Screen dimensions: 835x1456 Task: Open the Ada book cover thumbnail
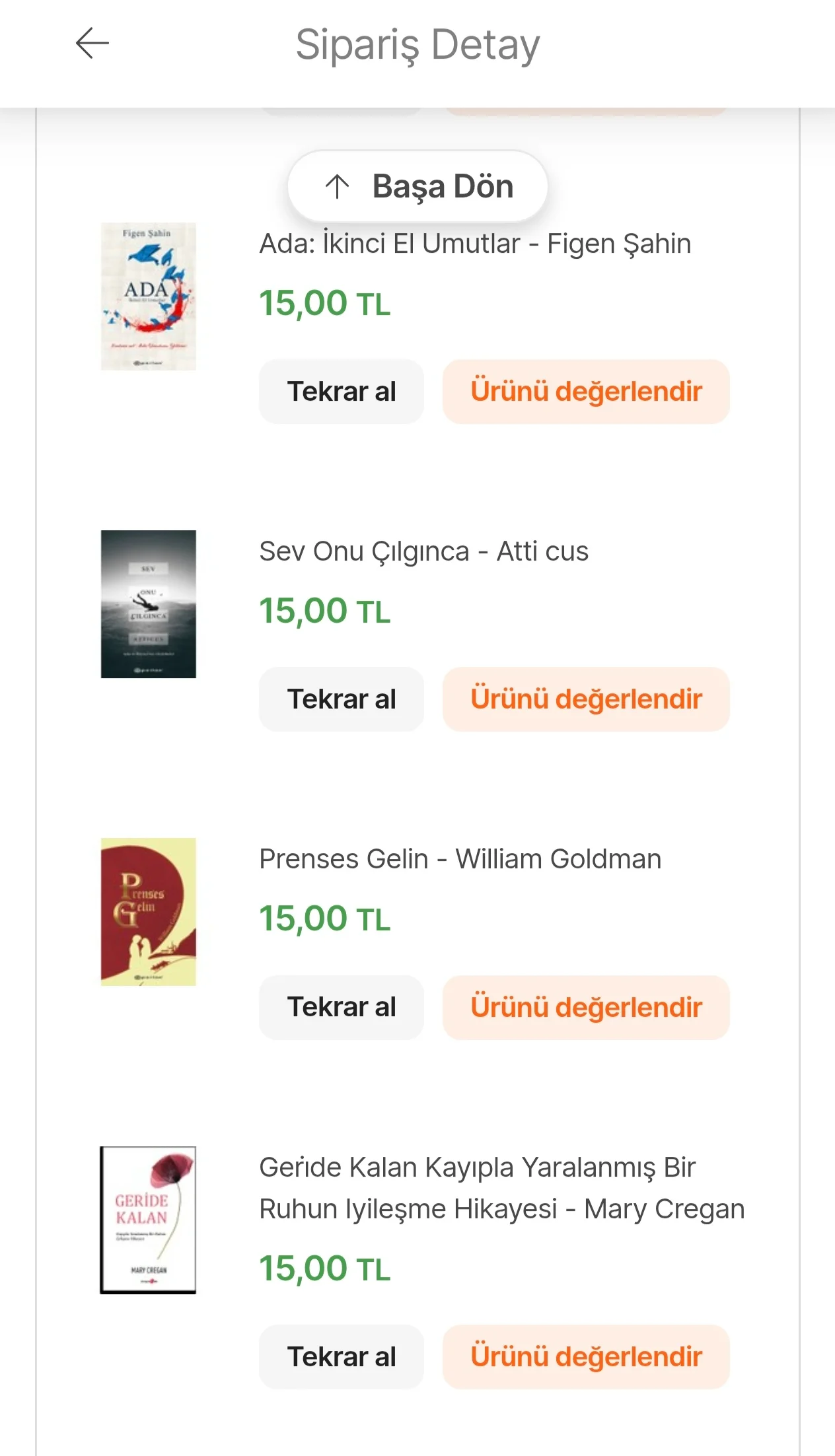coord(149,296)
